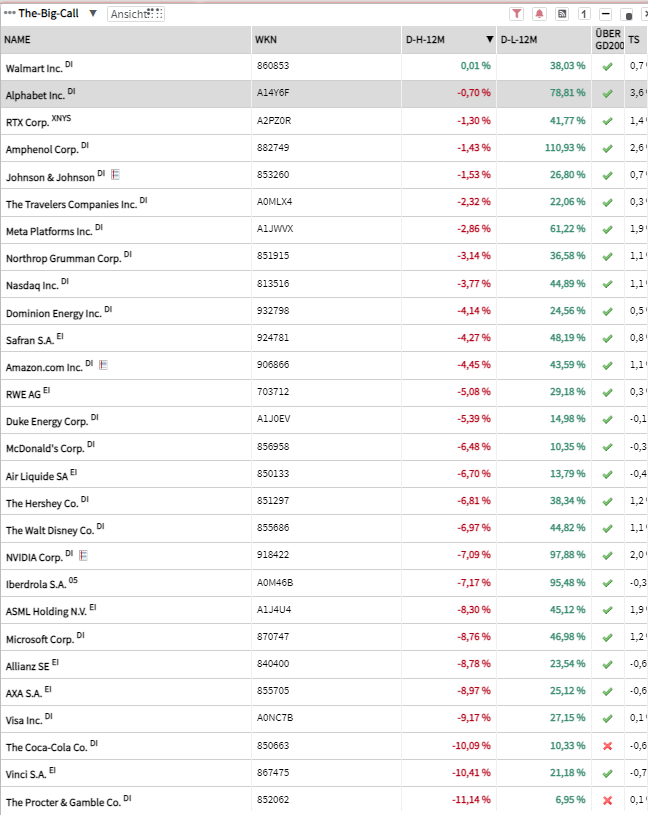Screen dimensions: 648x815
Task: Click the window number 1 button
Action: [583, 14]
